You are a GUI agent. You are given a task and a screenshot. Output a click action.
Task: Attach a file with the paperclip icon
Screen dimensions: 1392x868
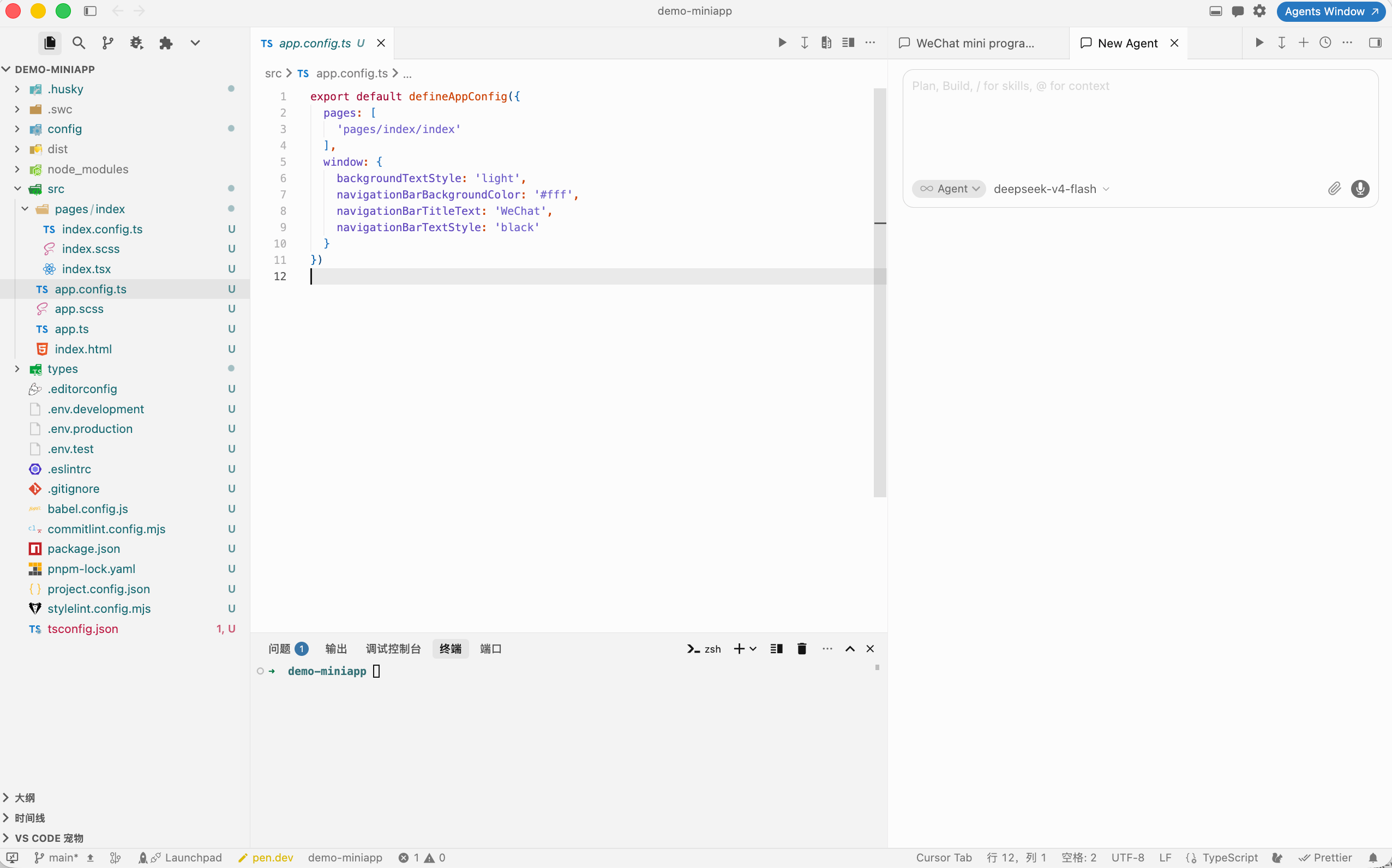tap(1334, 189)
